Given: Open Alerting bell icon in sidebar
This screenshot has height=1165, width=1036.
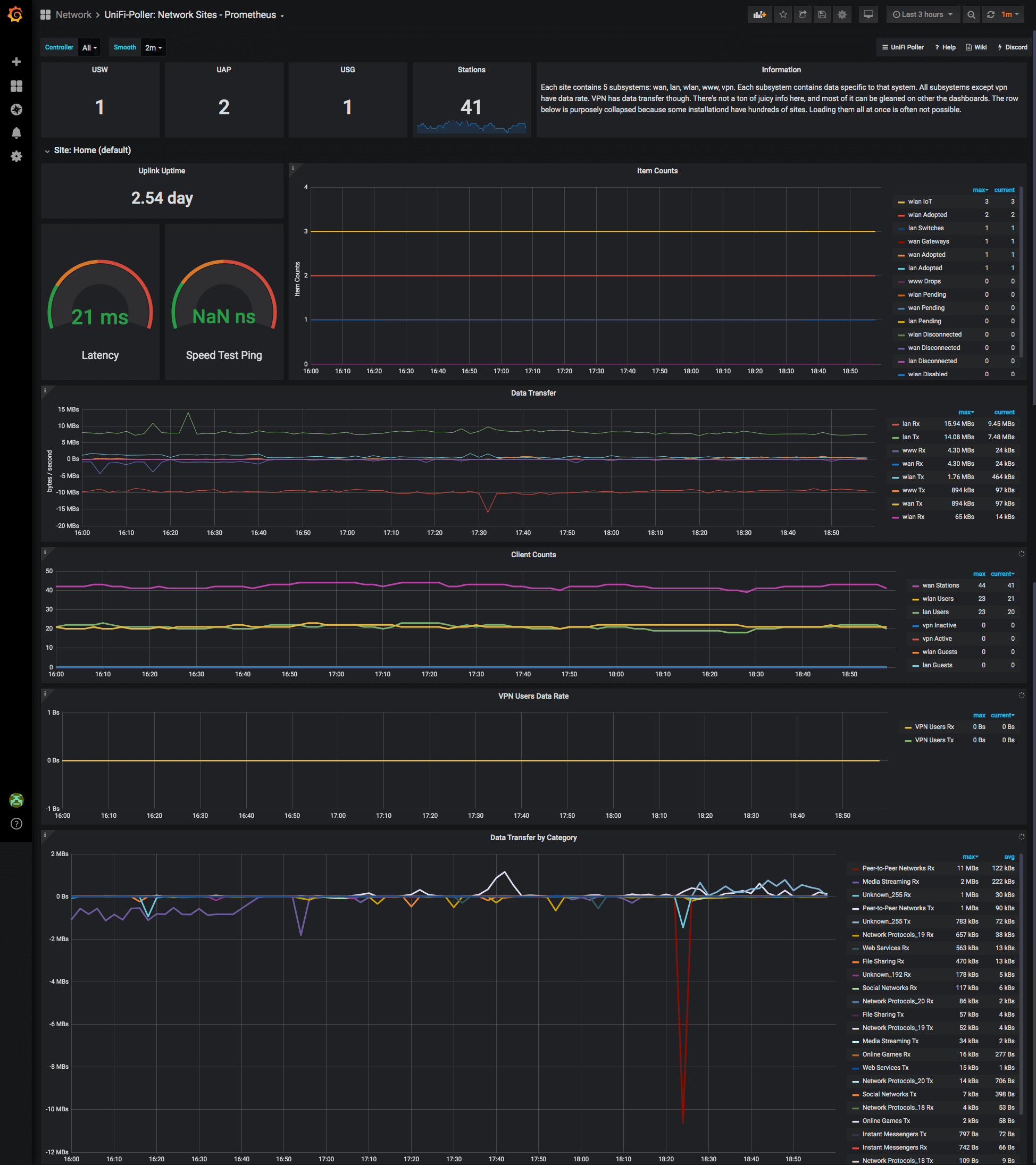Looking at the screenshot, I should 16,133.
